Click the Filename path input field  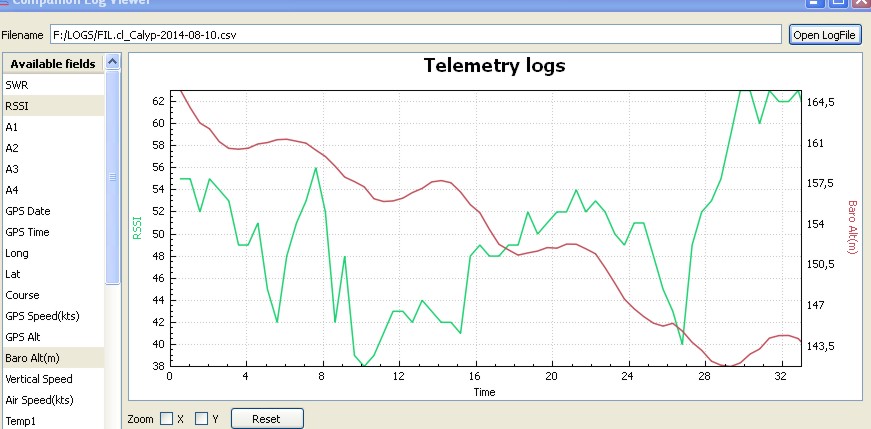pos(414,34)
